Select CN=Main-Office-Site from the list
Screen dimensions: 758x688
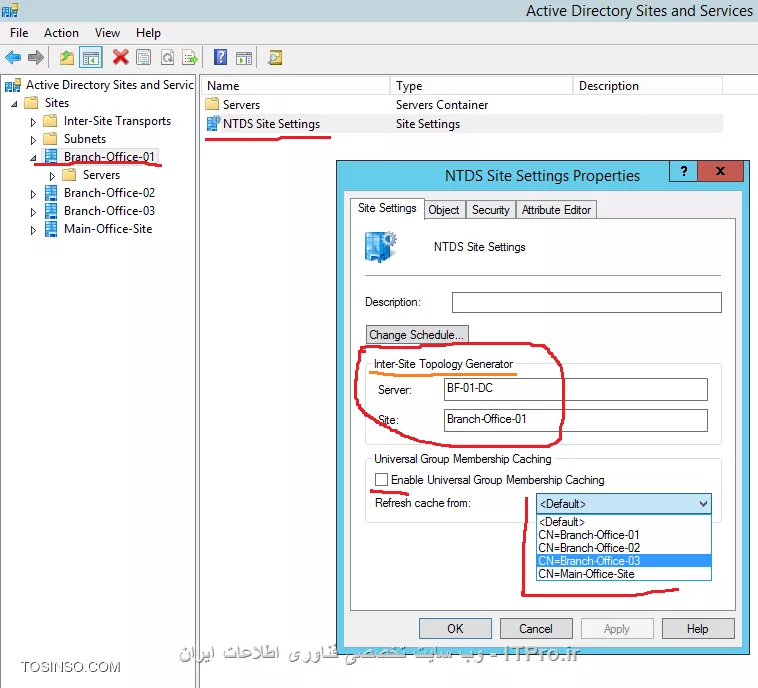pyautogui.click(x=624, y=574)
